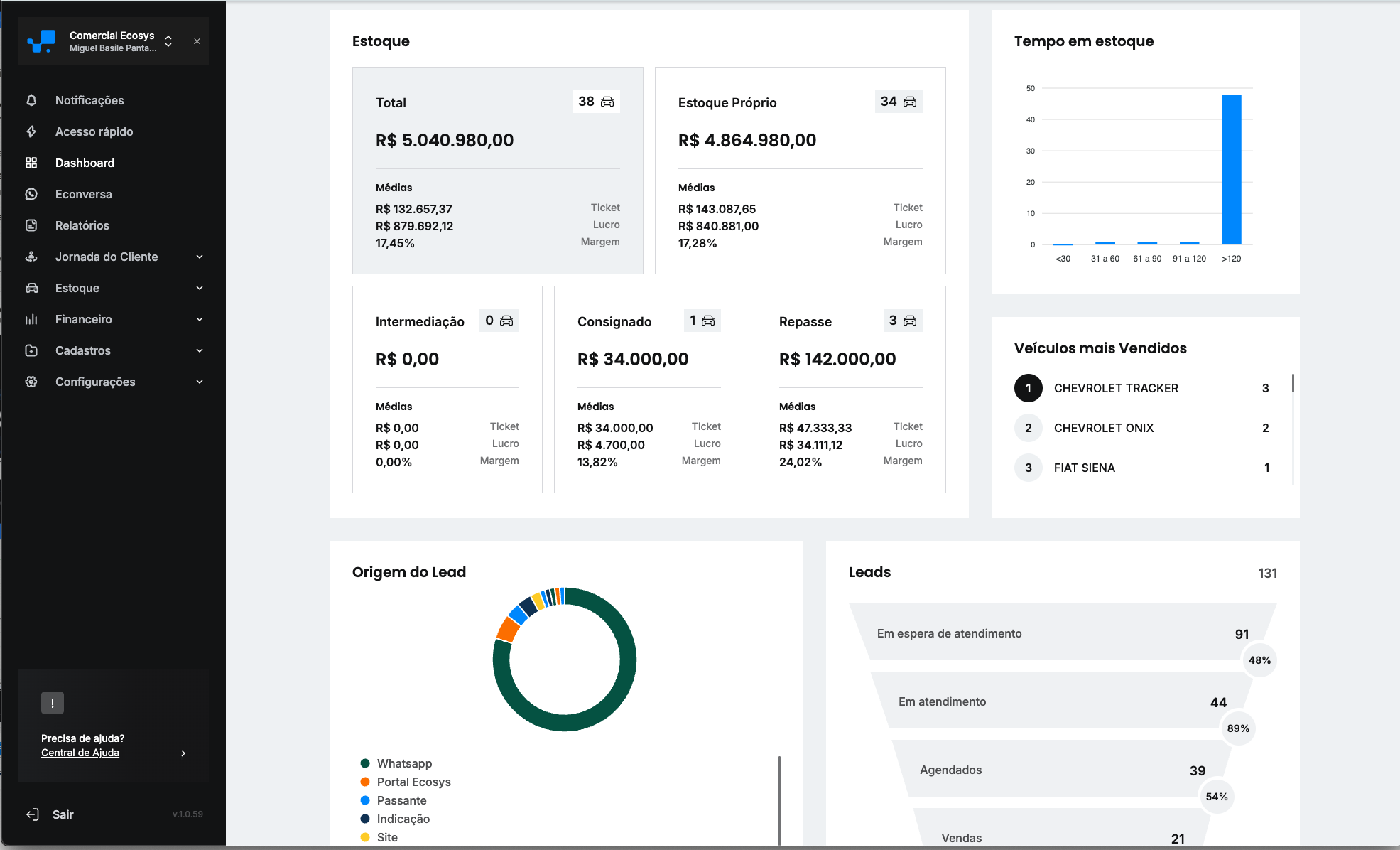Image resolution: width=1400 pixels, height=850 pixels.
Task: Open the Dashboard grid icon
Action: click(31, 163)
